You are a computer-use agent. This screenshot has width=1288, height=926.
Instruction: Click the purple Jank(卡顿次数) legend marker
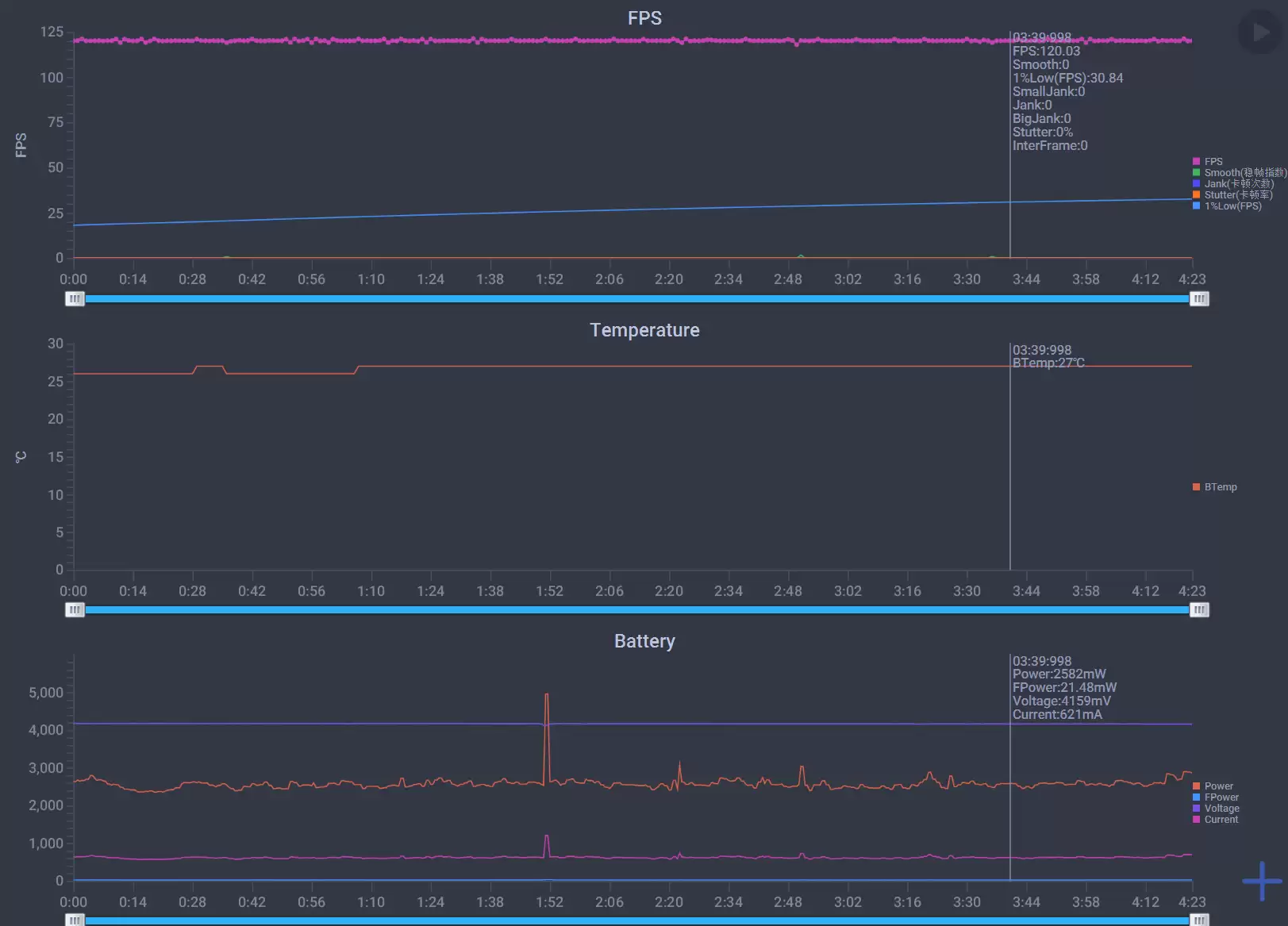coord(1195,183)
